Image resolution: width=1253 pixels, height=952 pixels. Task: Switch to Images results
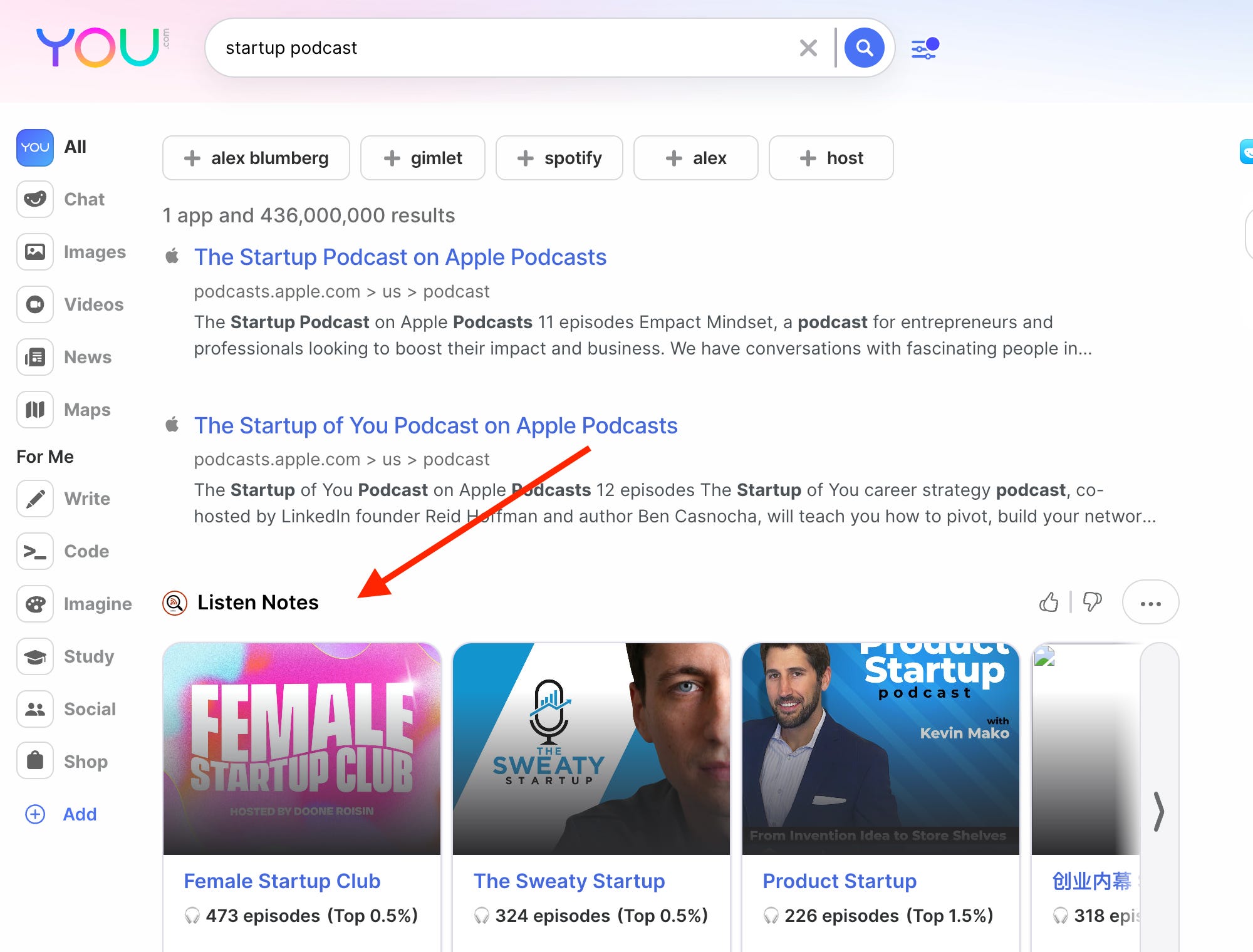[x=35, y=252]
